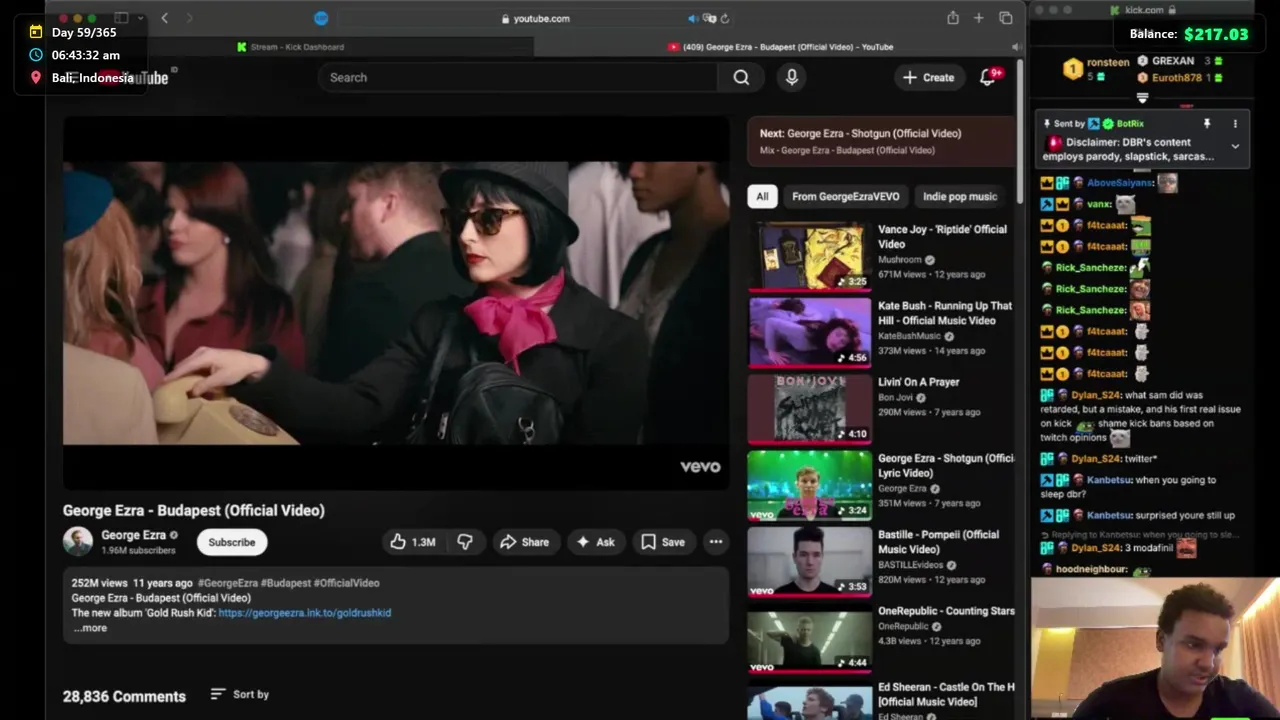Open vanx username in chat
Viewport: 1280px width, 720px height.
[1099, 204]
